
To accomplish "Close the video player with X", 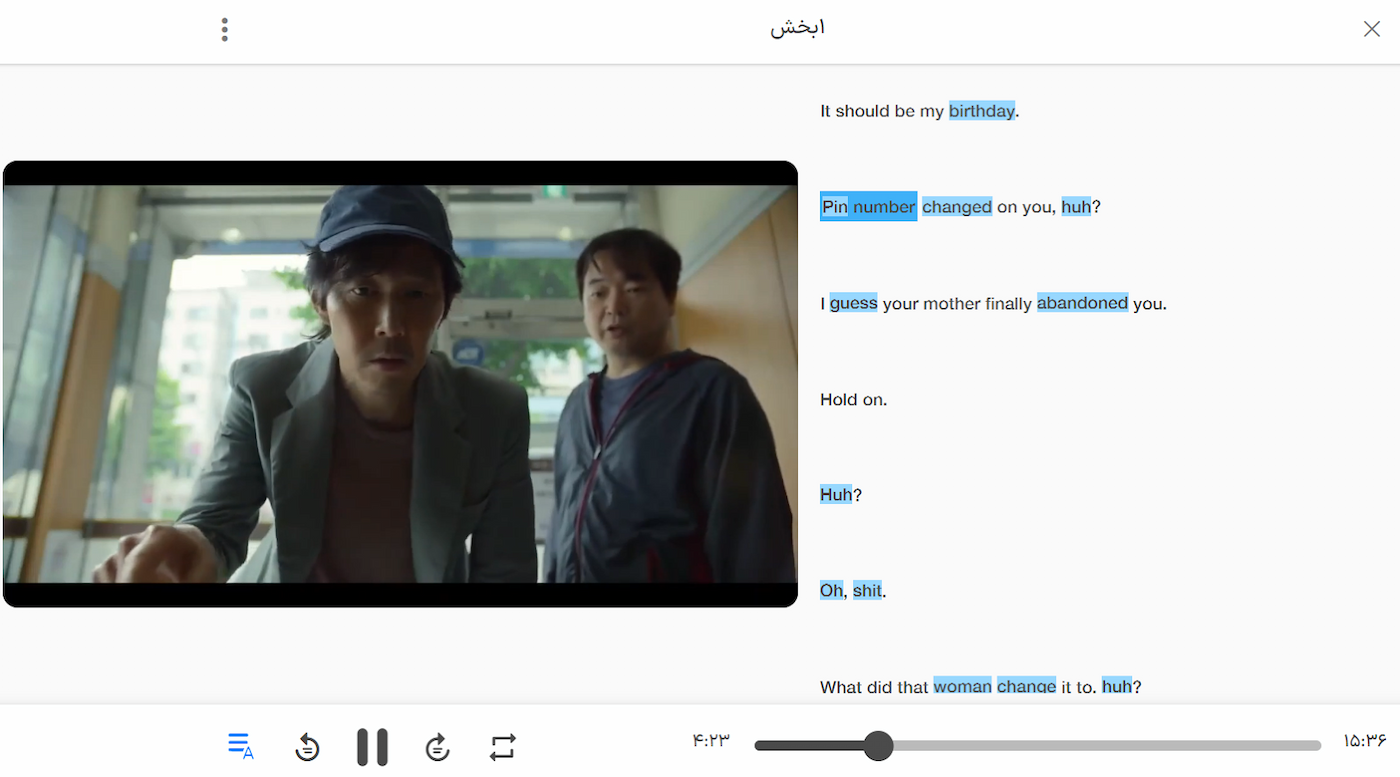I will click(x=1372, y=29).
